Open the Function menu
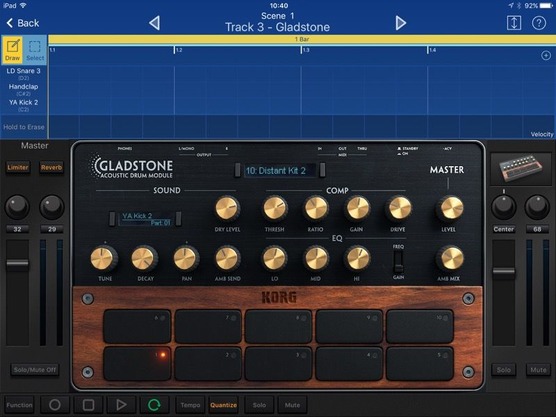 coord(20,405)
